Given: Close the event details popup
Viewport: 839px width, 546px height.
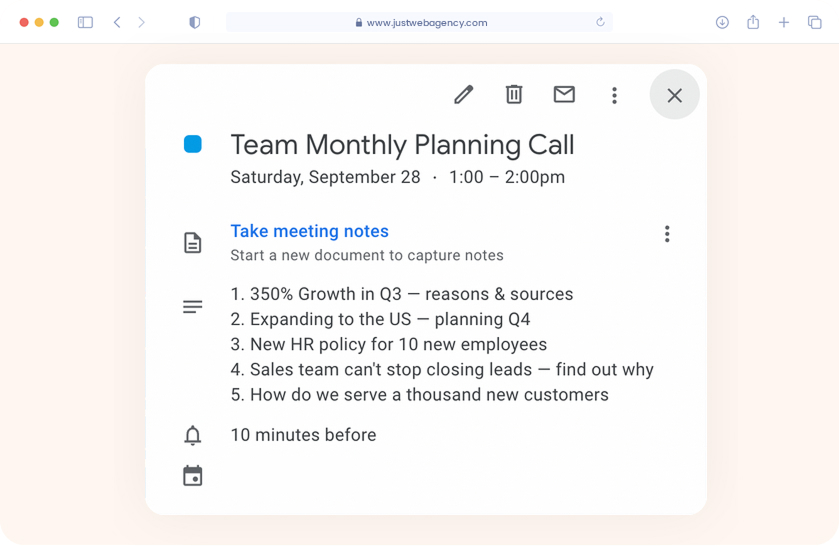Looking at the screenshot, I should click(x=674, y=95).
